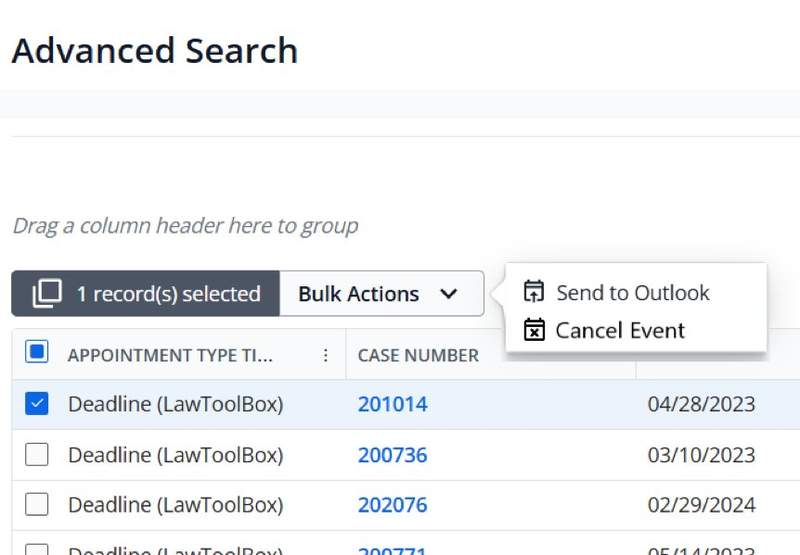Viewport: 800px width, 555px height.
Task: Click the 1 record(s) selected label
Action: tap(168, 294)
